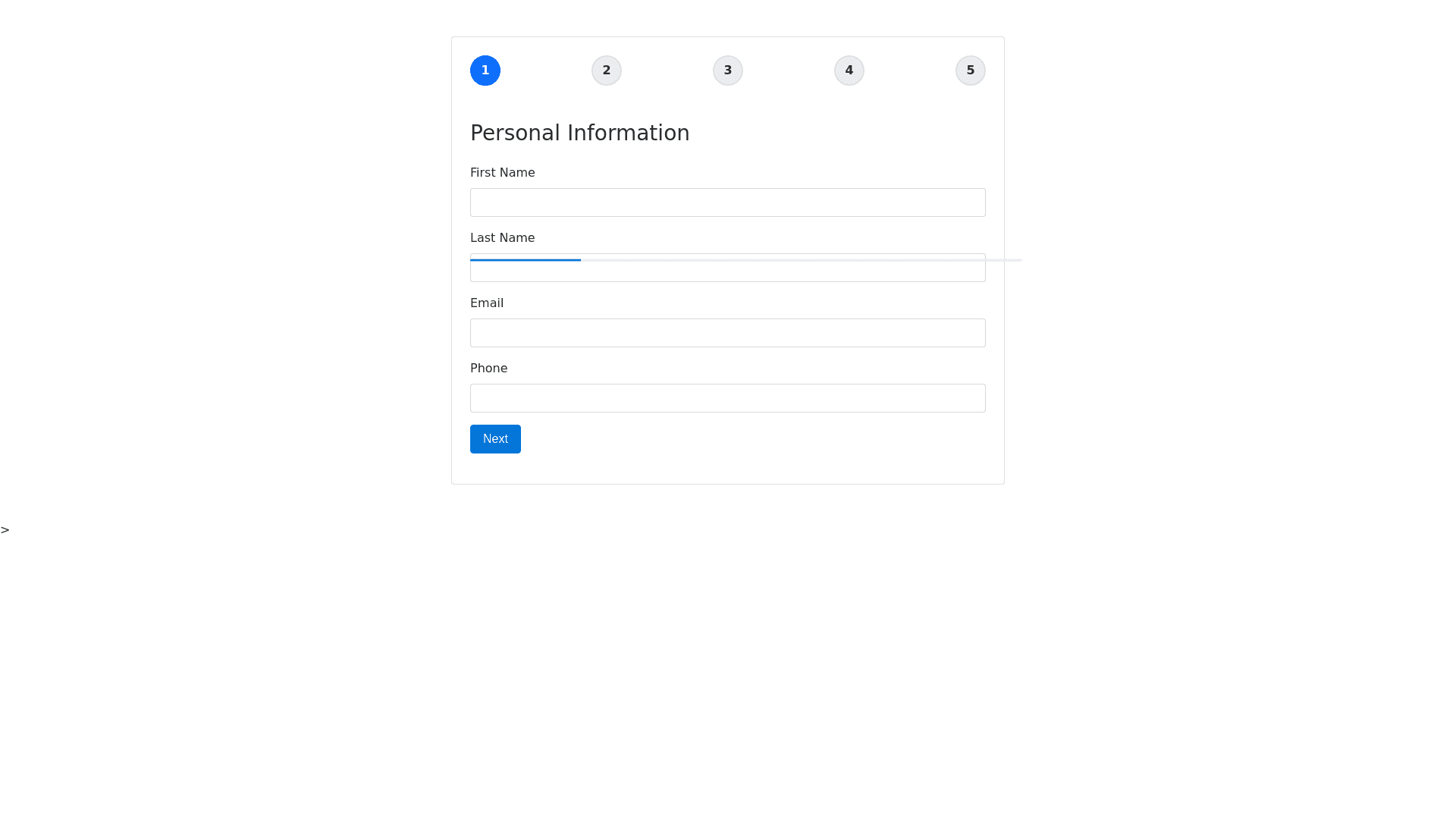Click the gray unfilled progress track
Viewport: 1456px width, 819px height.
pyautogui.click(x=801, y=260)
